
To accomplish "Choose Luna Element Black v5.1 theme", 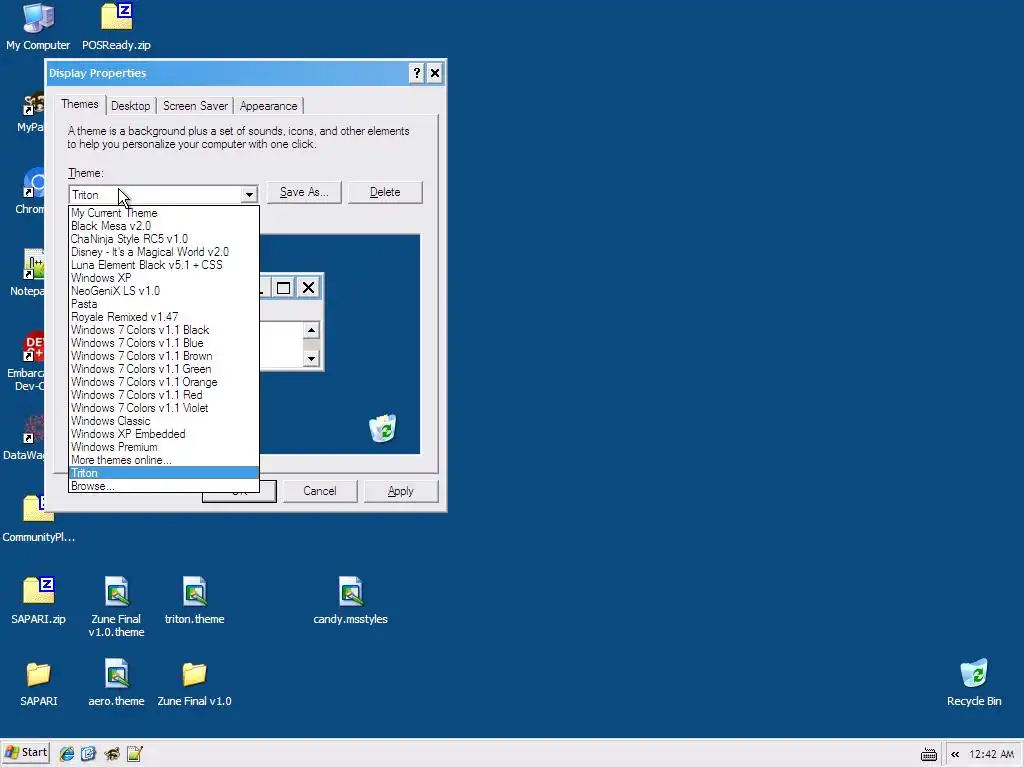I will pyautogui.click(x=163, y=265).
